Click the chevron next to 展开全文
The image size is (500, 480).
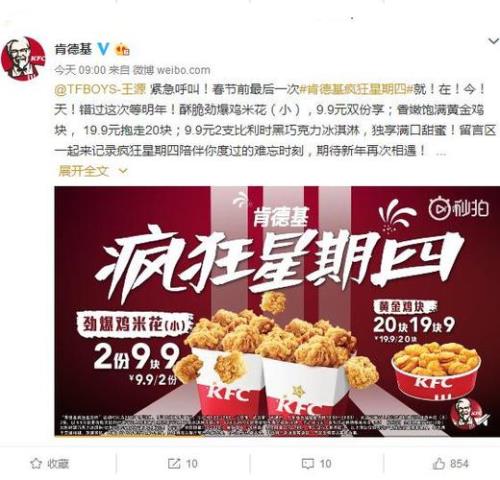pyautogui.click(x=123, y=171)
